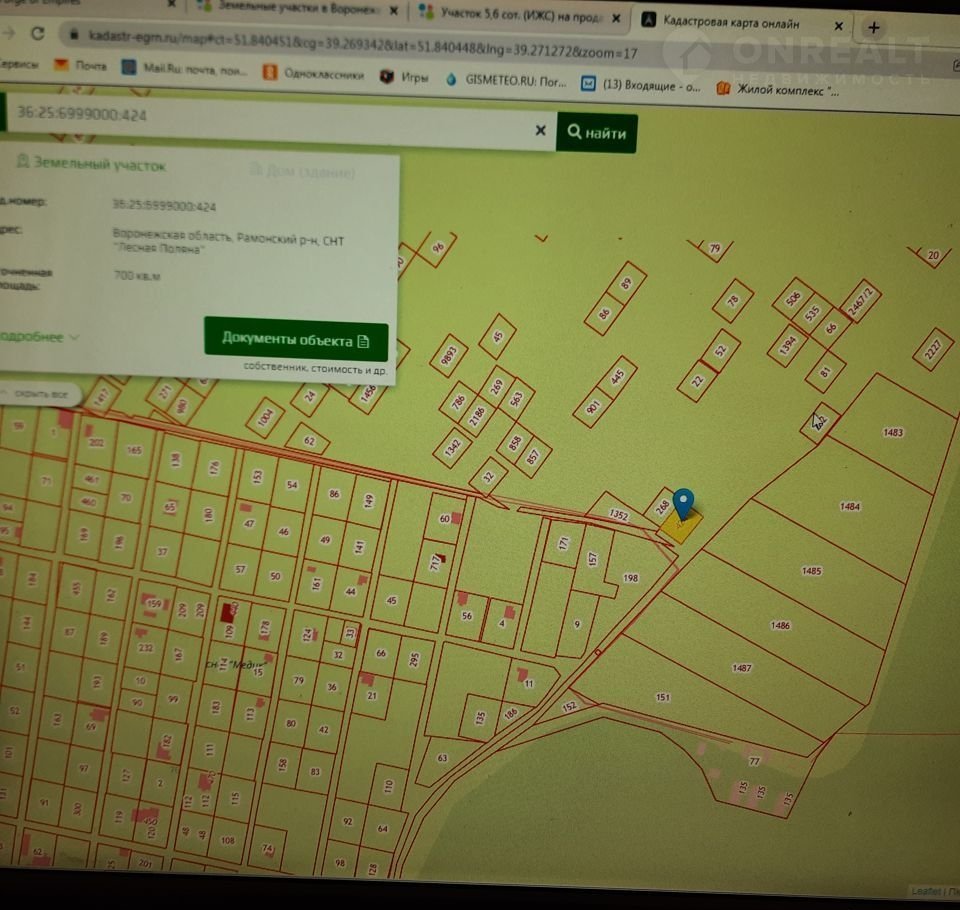
Task: Open Документы объекта for the parcel
Action: pos(295,340)
